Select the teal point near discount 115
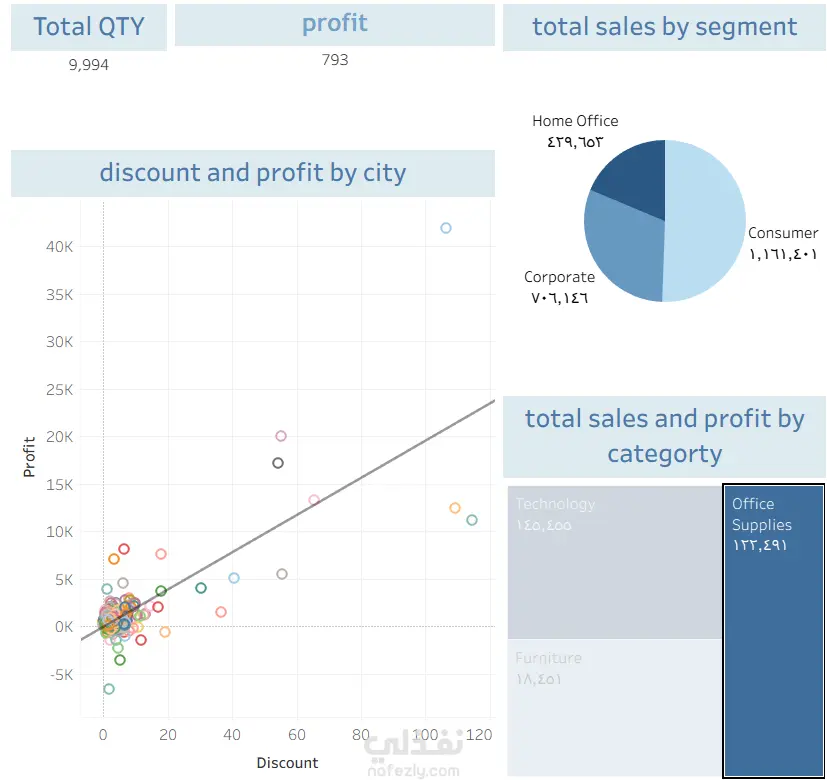 [472, 519]
